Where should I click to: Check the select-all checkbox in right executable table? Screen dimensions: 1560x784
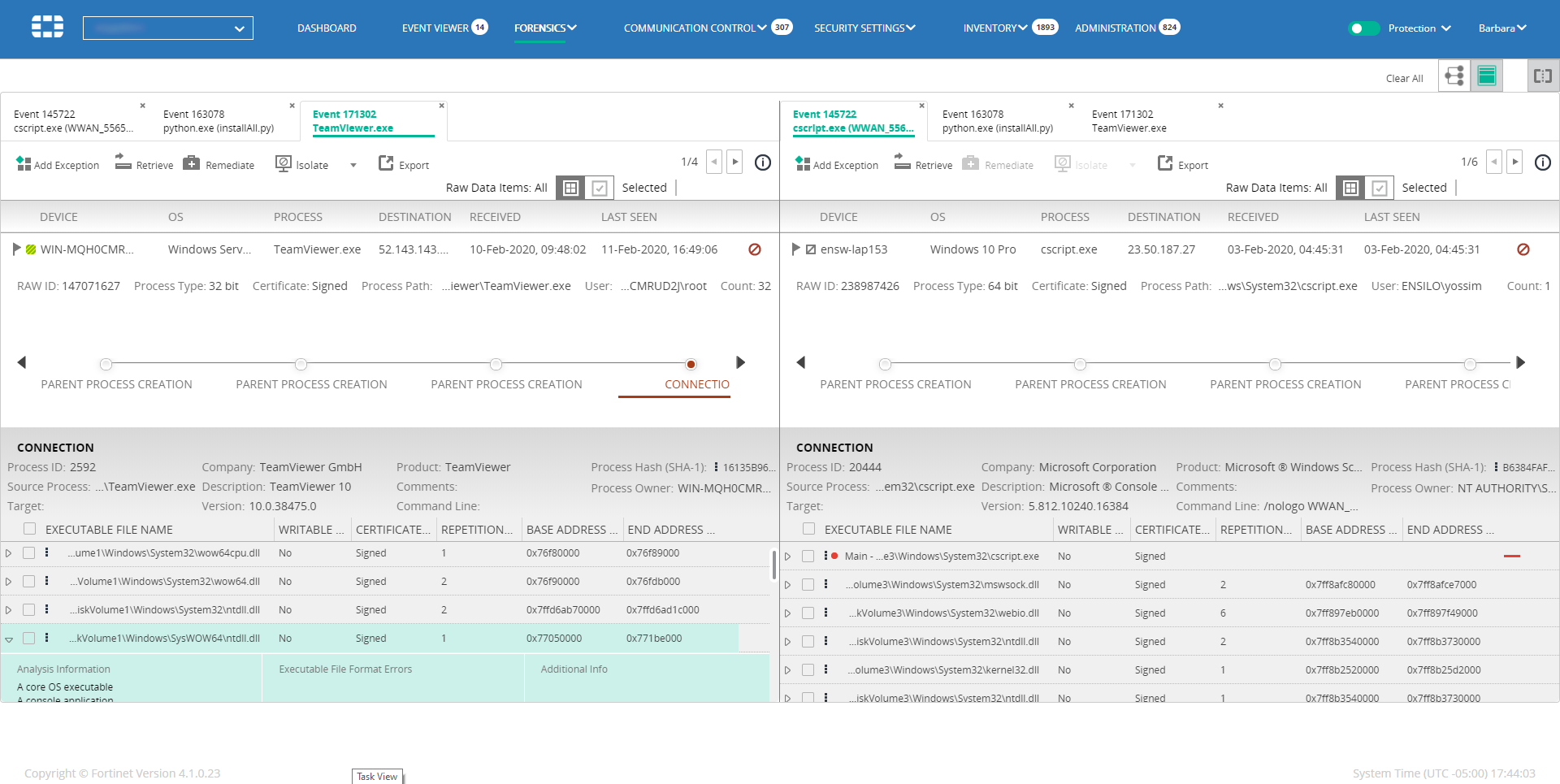(x=809, y=529)
